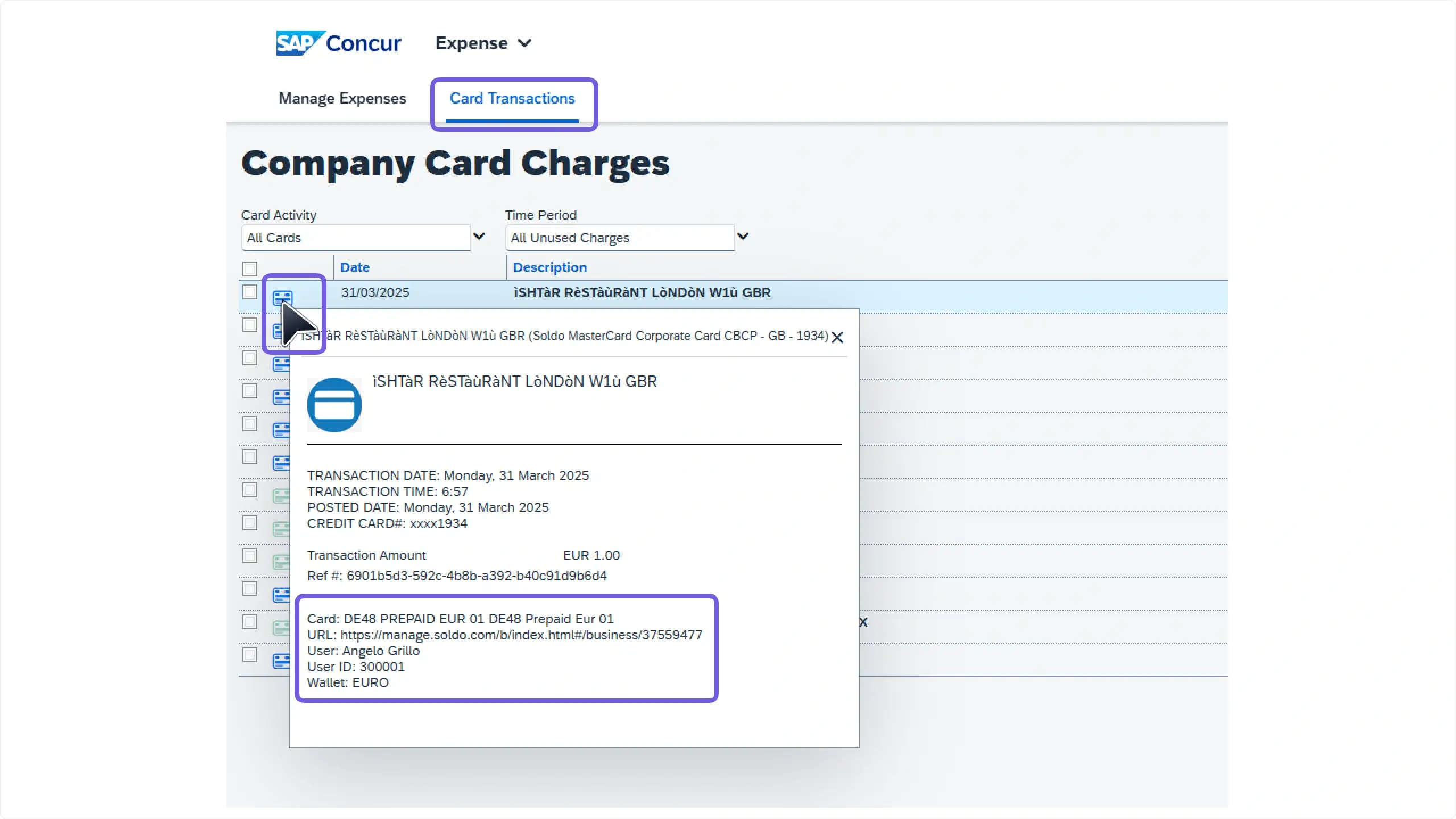Click the bold ìSHTàR RèSTàùRàNT description in the table row
This screenshot has width=1456, height=819.
tap(642, 292)
